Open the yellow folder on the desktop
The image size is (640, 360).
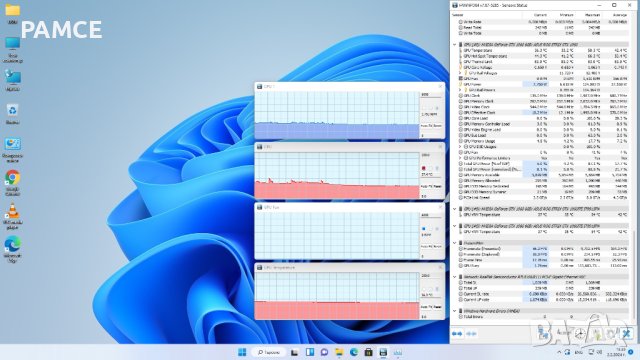[x=13, y=13]
